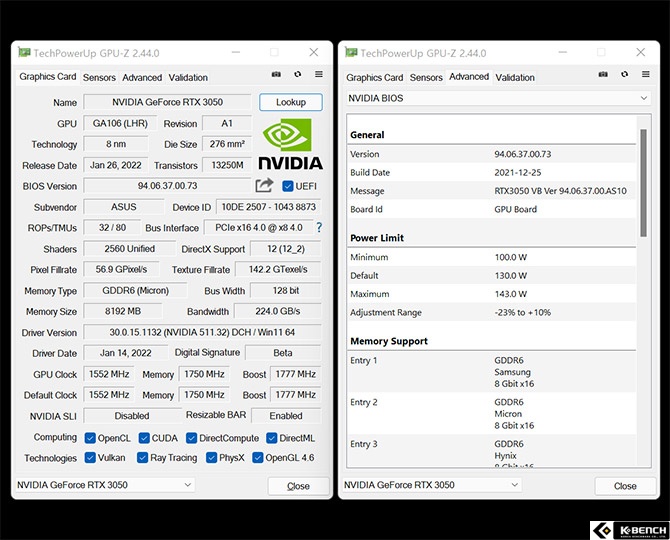Switch to Sensors tab in right window
This screenshot has height=540, width=670.
coord(426,77)
